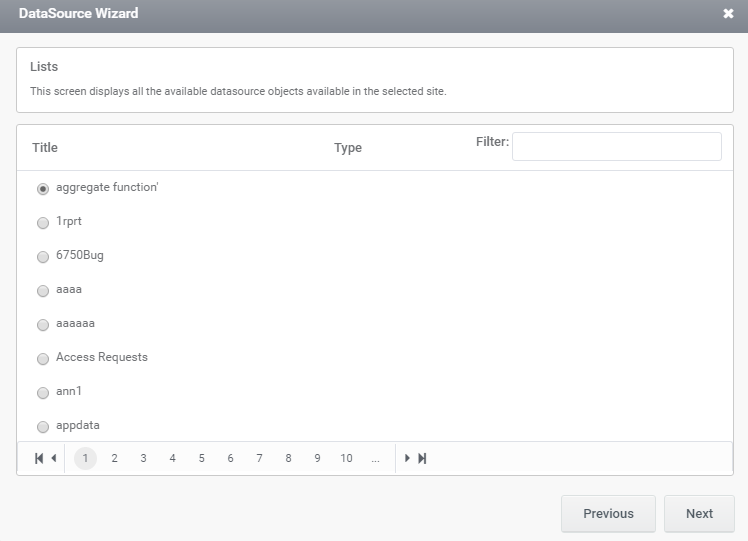Jump to last page of list
The height and width of the screenshot is (541, 748).
(422, 458)
